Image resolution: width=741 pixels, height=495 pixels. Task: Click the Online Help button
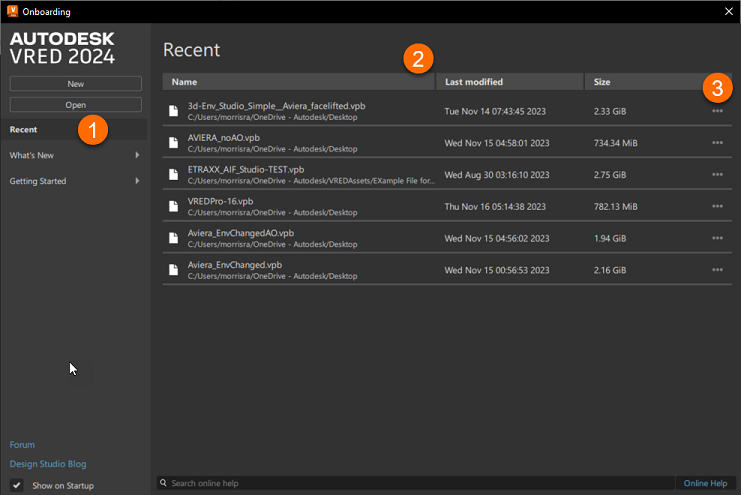(x=705, y=483)
